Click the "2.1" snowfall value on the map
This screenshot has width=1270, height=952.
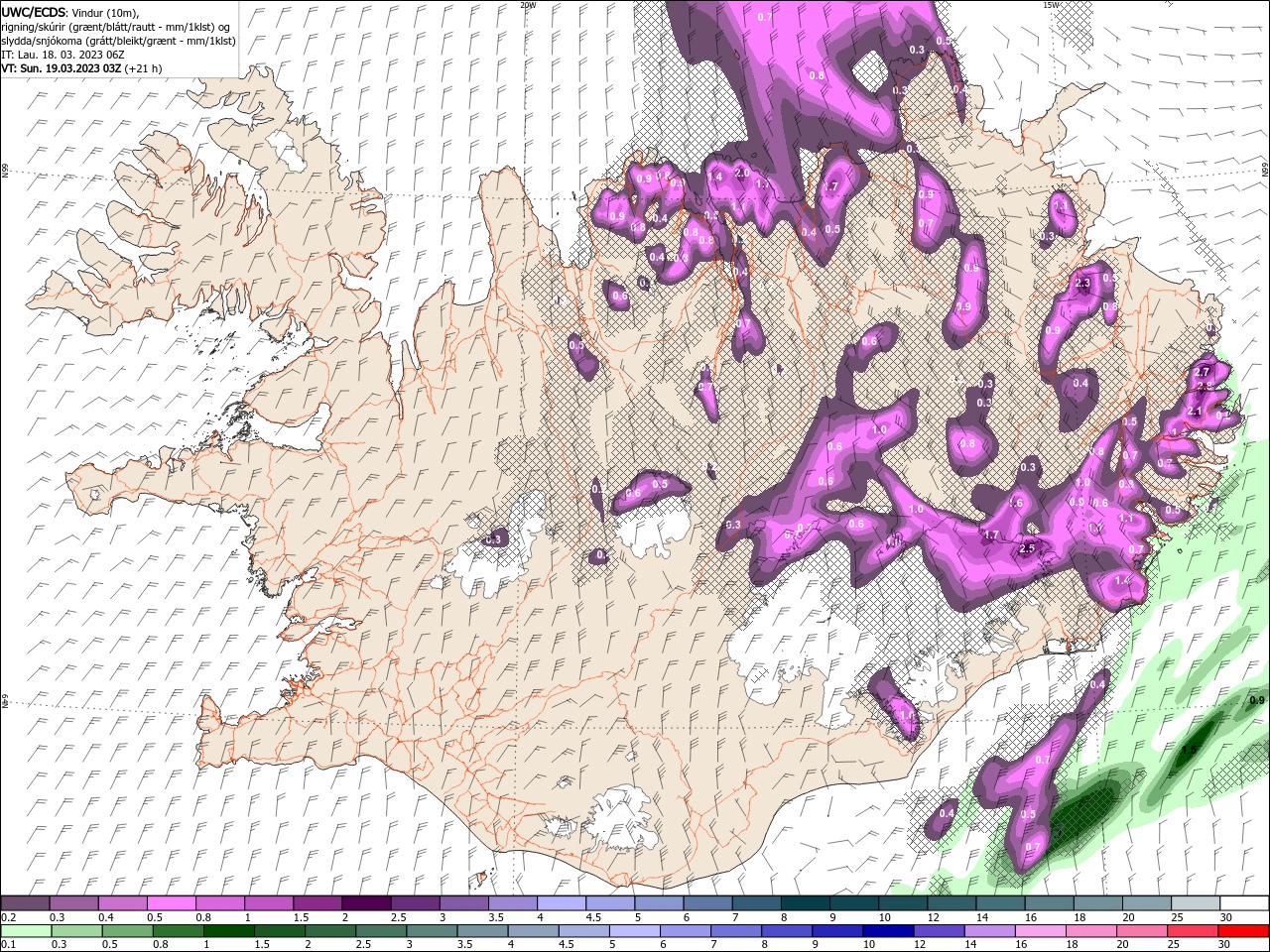tap(1195, 412)
